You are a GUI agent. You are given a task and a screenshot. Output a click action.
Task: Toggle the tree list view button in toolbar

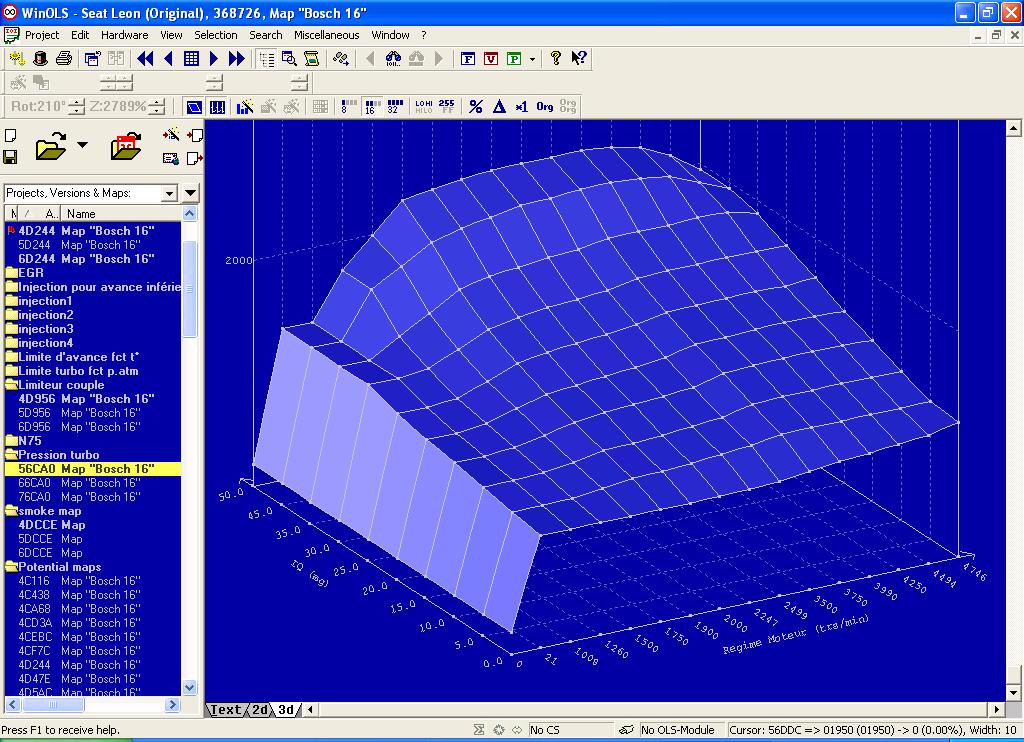(x=266, y=59)
